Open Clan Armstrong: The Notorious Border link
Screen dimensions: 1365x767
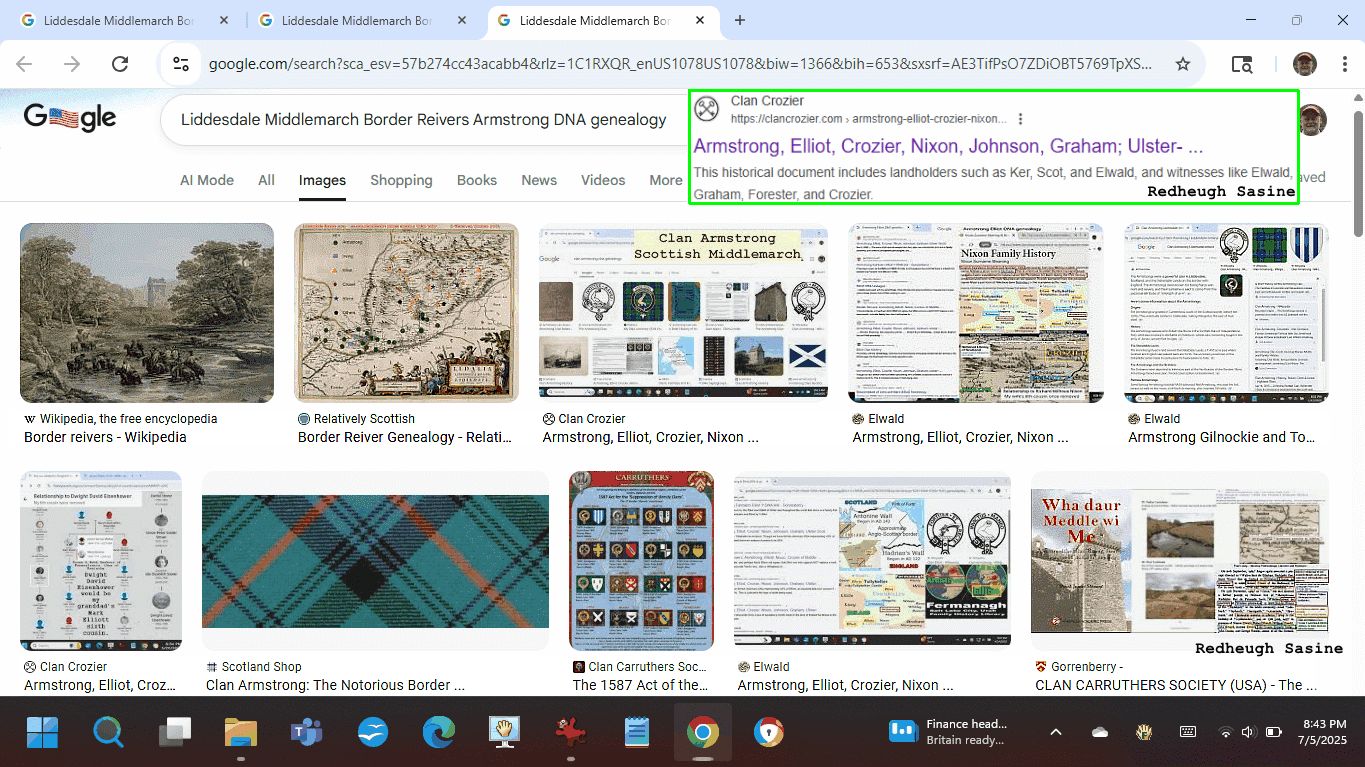pyautogui.click(x=335, y=685)
